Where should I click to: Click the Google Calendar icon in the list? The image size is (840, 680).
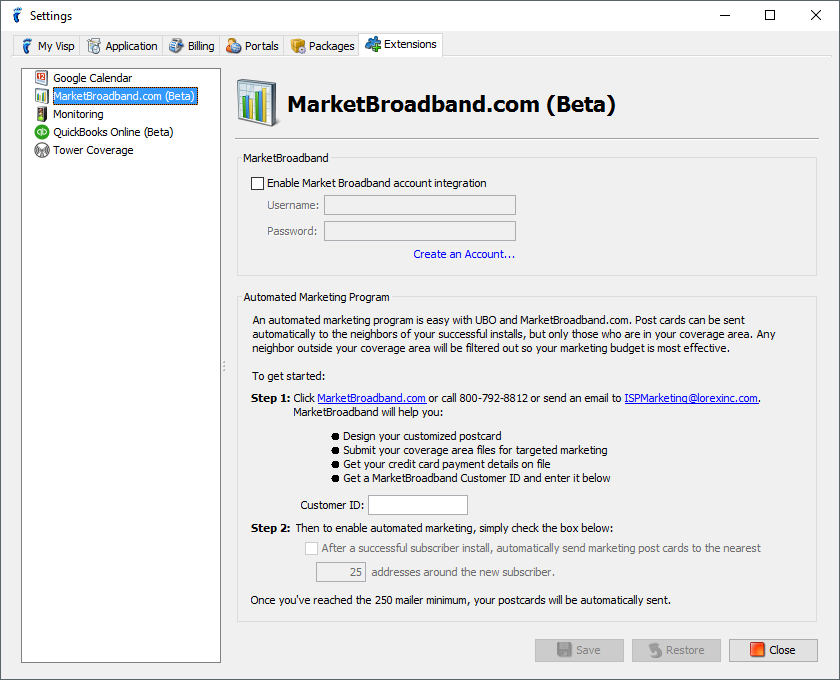coord(42,78)
